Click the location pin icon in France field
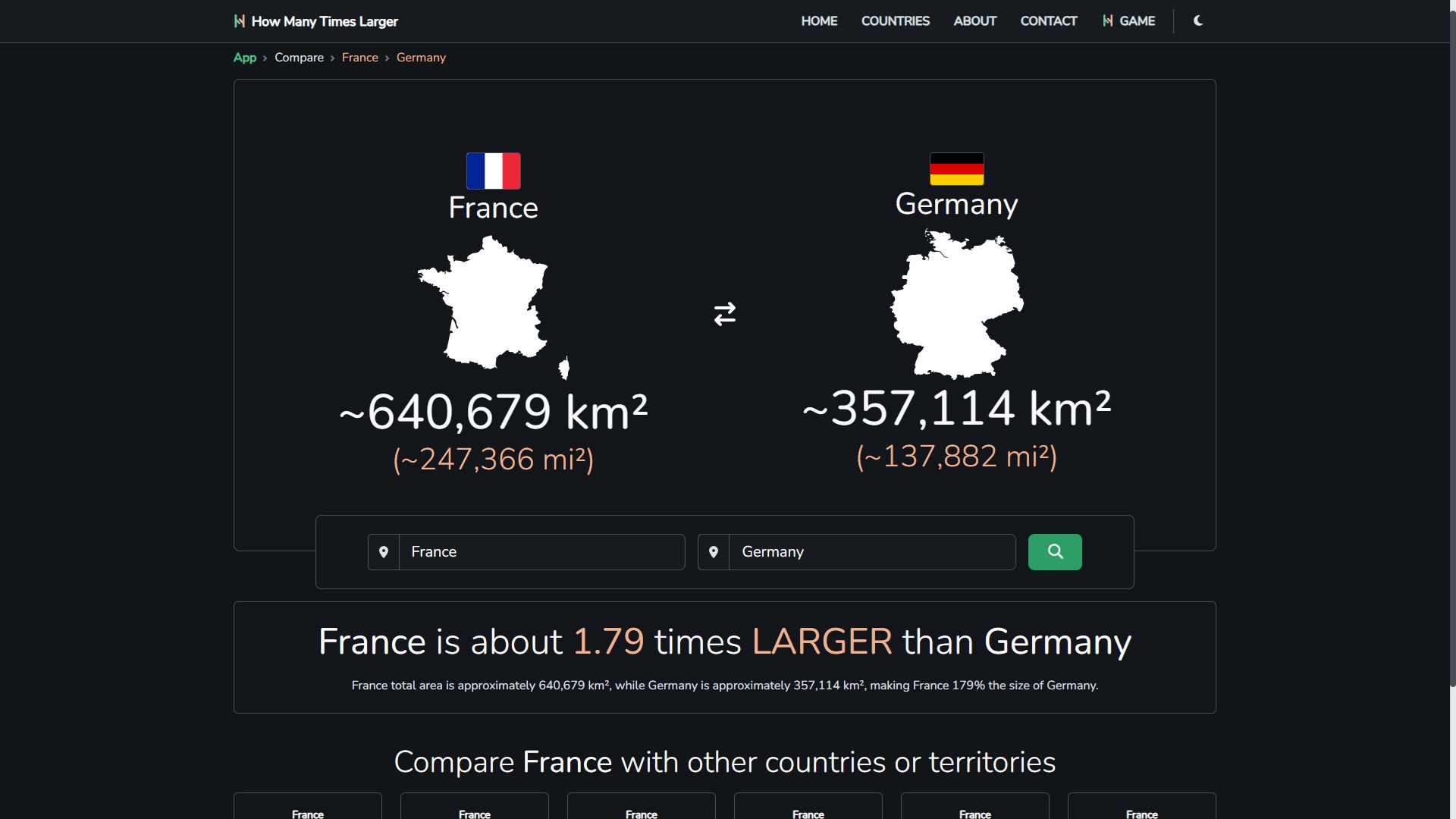This screenshot has height=819, width=1456. click(383, 551)
